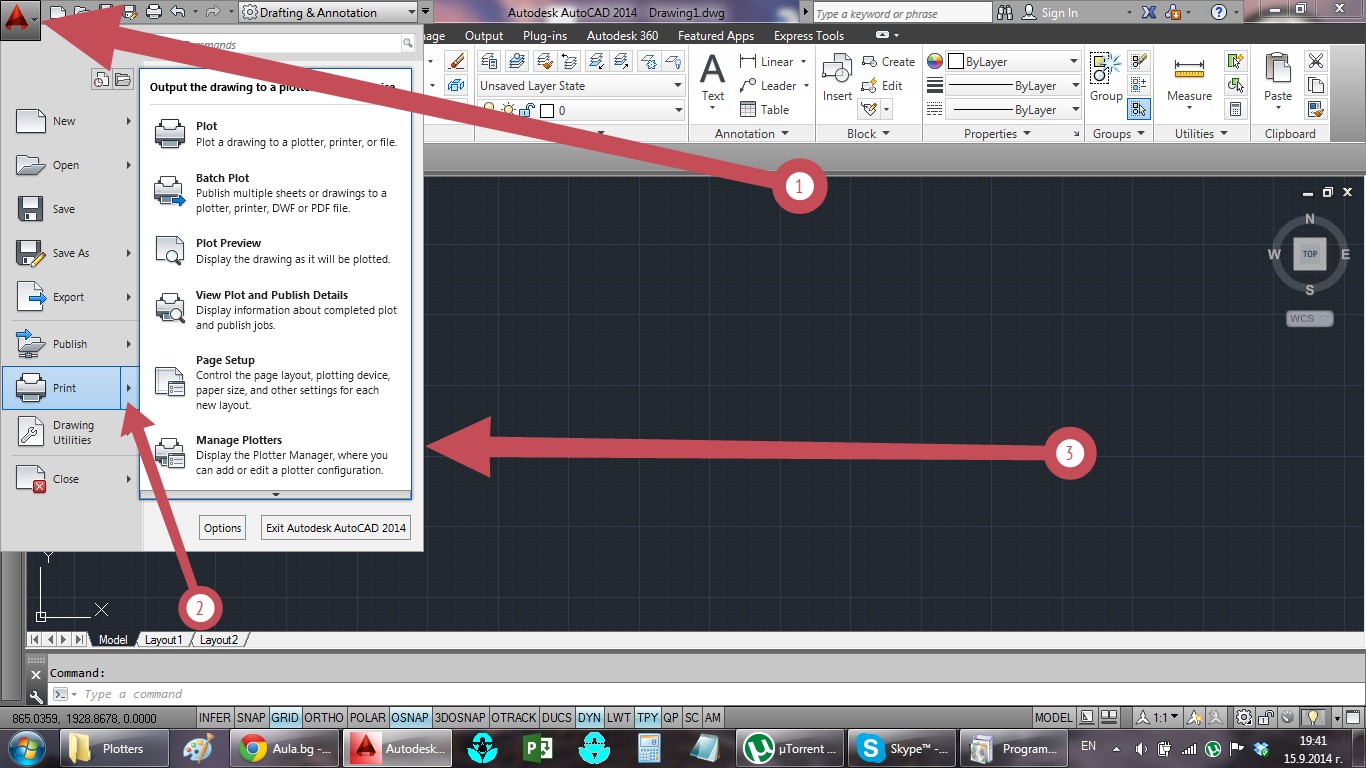Viewport: 1366px width, 768px height.
Task: Open the Unsaved Layer State dropdown
Action: click(x=580, y=86)
